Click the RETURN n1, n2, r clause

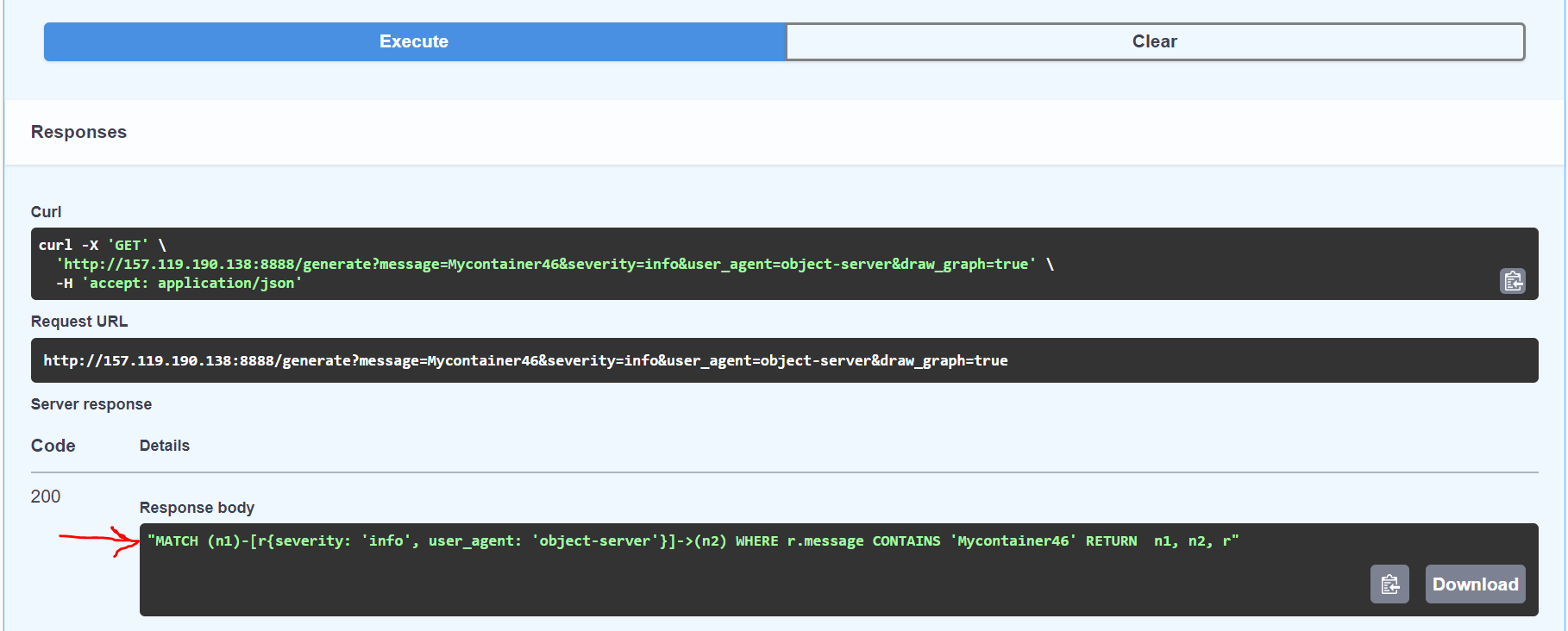point(1161,541)
